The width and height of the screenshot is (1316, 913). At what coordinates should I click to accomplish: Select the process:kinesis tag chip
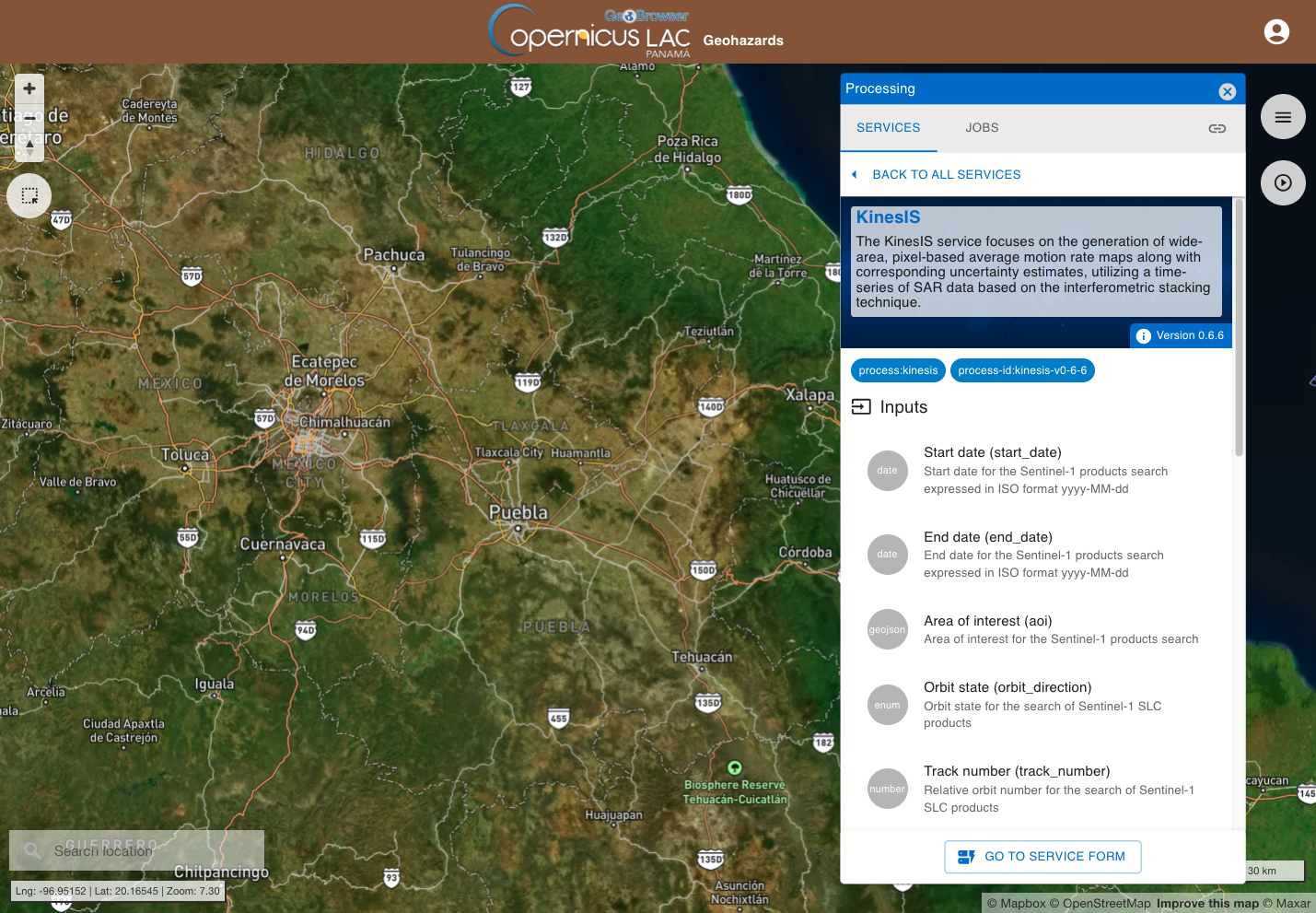click(898, 370)
